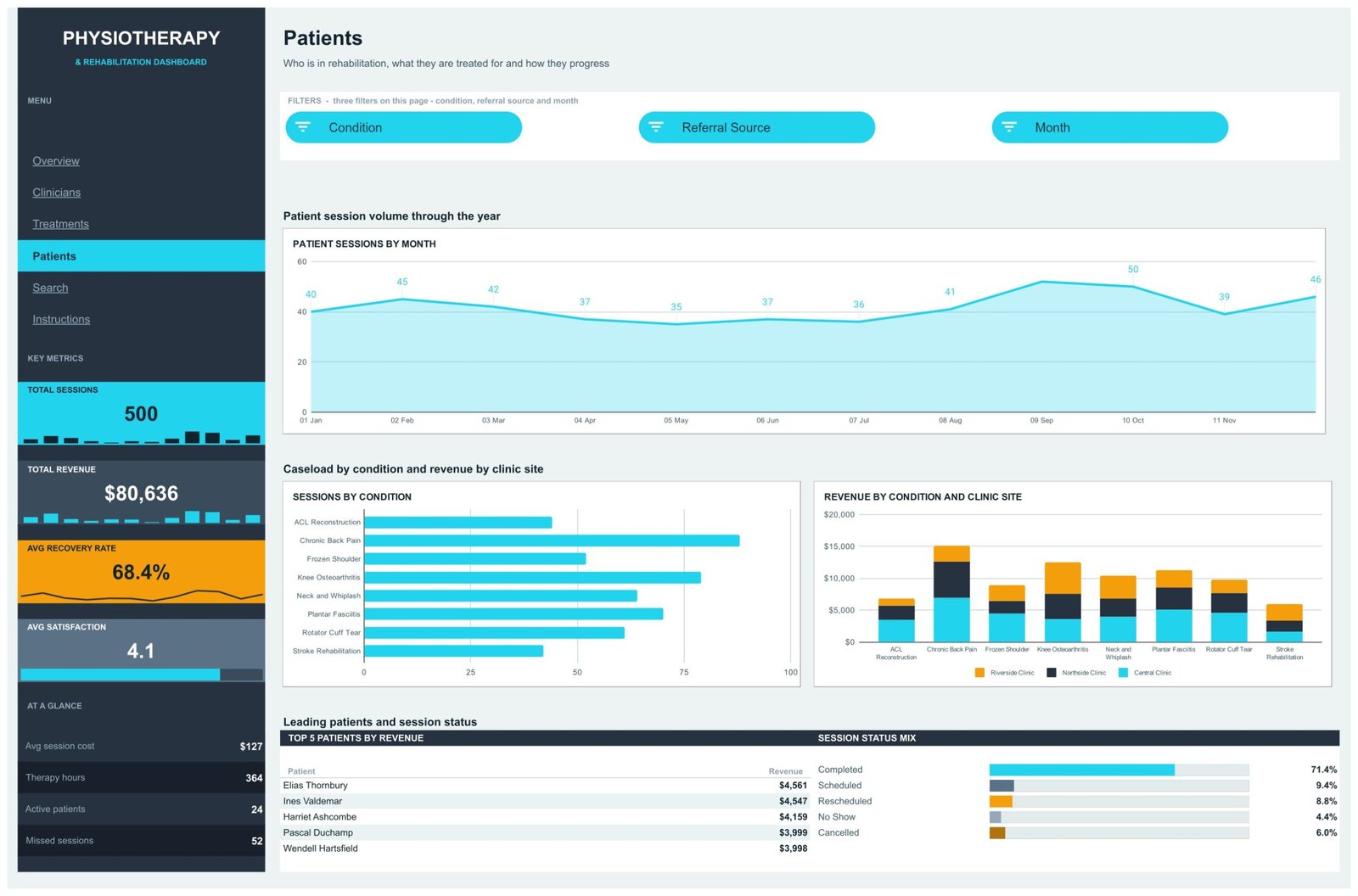The height and width of the screenshot is (896, 1358).
Task: Click the filter icon on Month slicer
Action: pos(1009,127)
